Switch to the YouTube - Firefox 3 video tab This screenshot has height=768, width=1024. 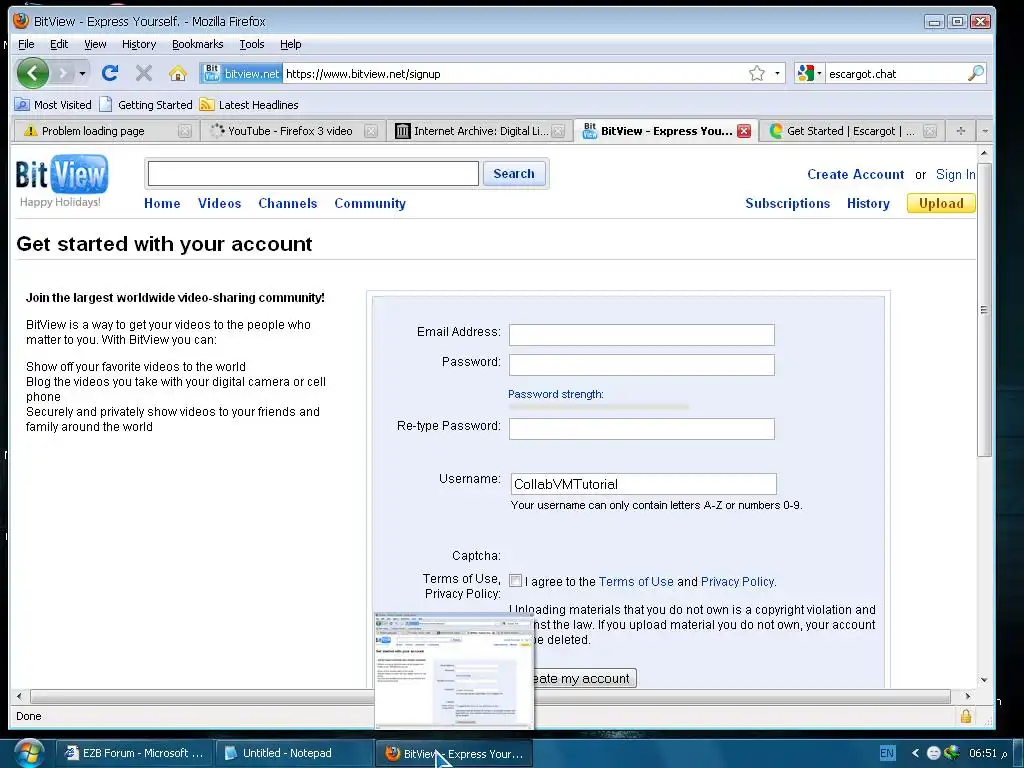[290, 131]
